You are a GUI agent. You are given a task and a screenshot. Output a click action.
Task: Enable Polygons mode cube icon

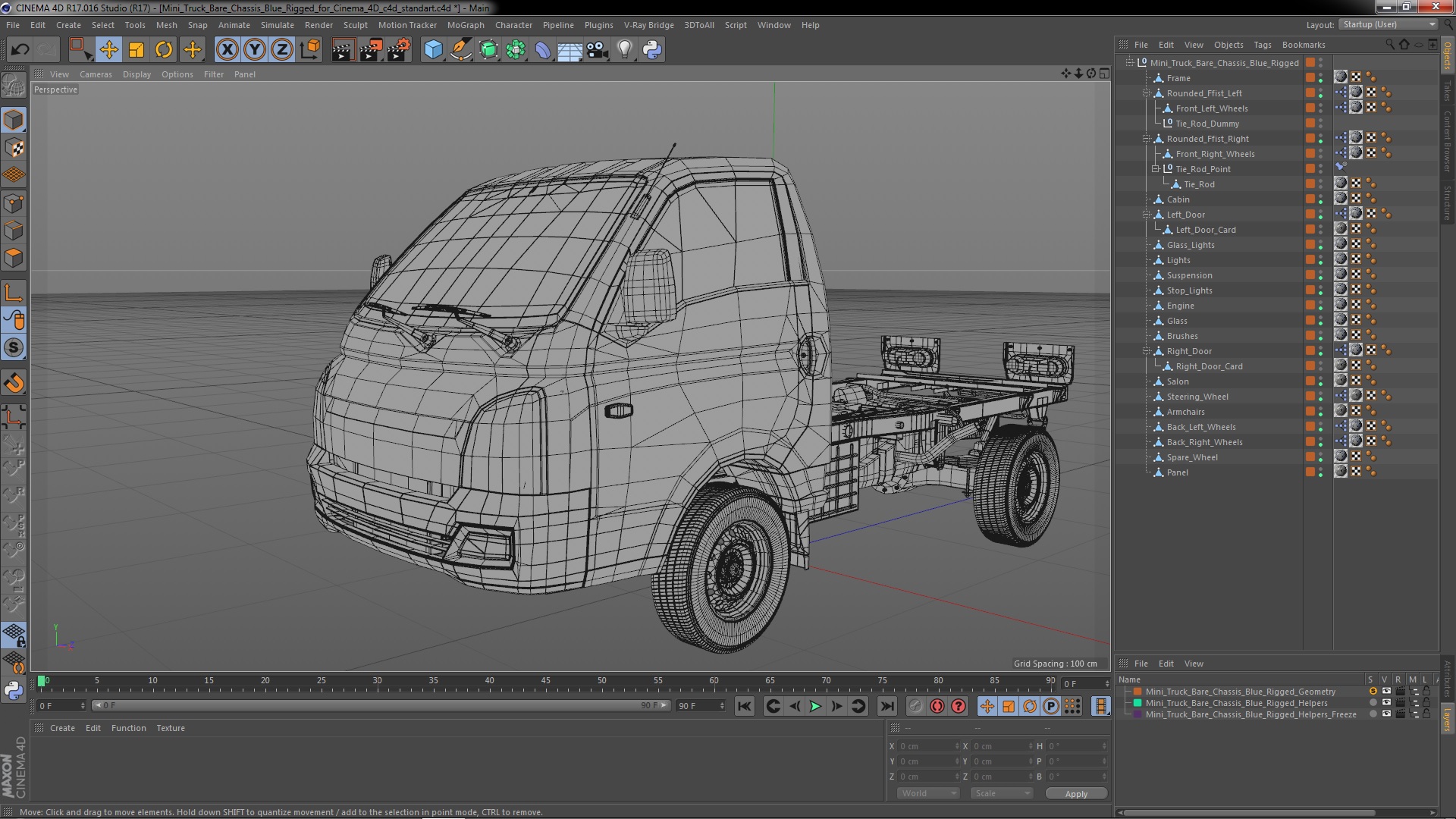point(14,258)
